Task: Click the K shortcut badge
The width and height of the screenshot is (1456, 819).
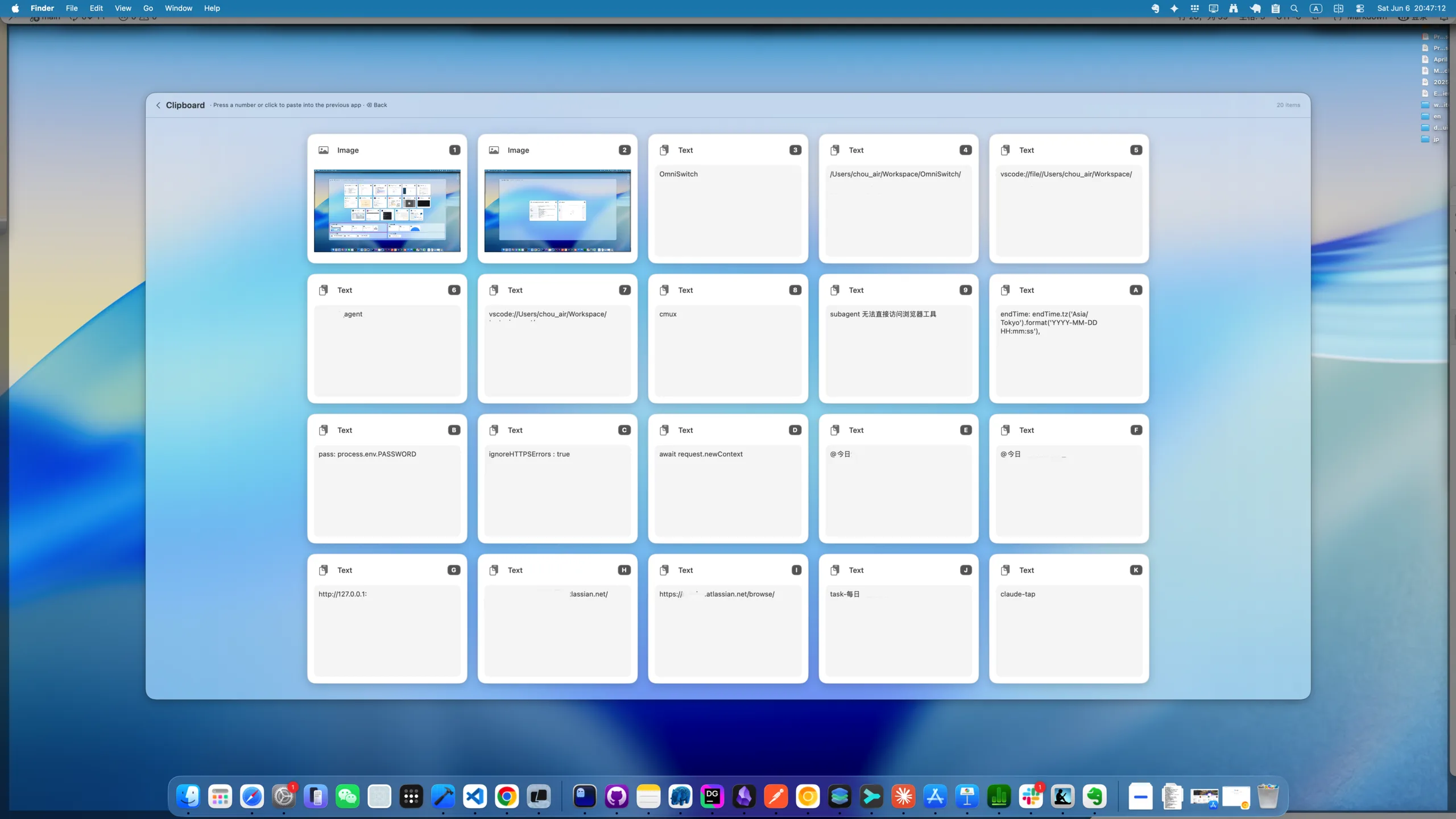Action: coord(1136,570)
